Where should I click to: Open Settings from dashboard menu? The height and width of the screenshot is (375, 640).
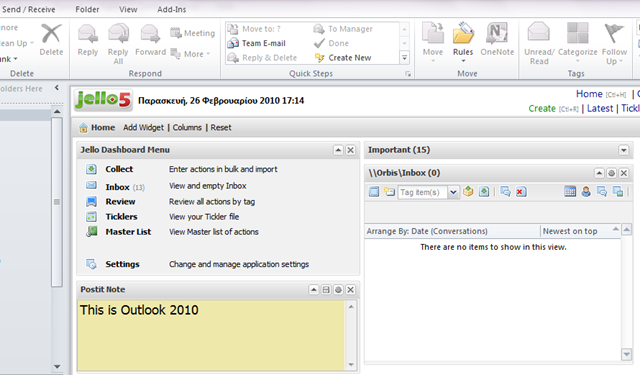pos(122,264)
